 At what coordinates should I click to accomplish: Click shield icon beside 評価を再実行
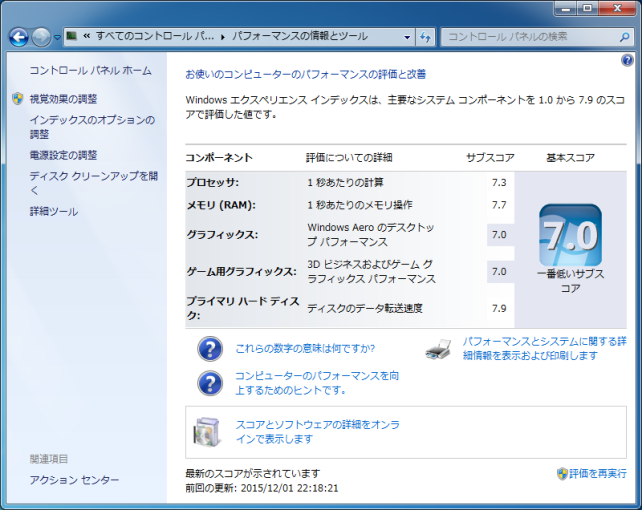tap(562, 474)
